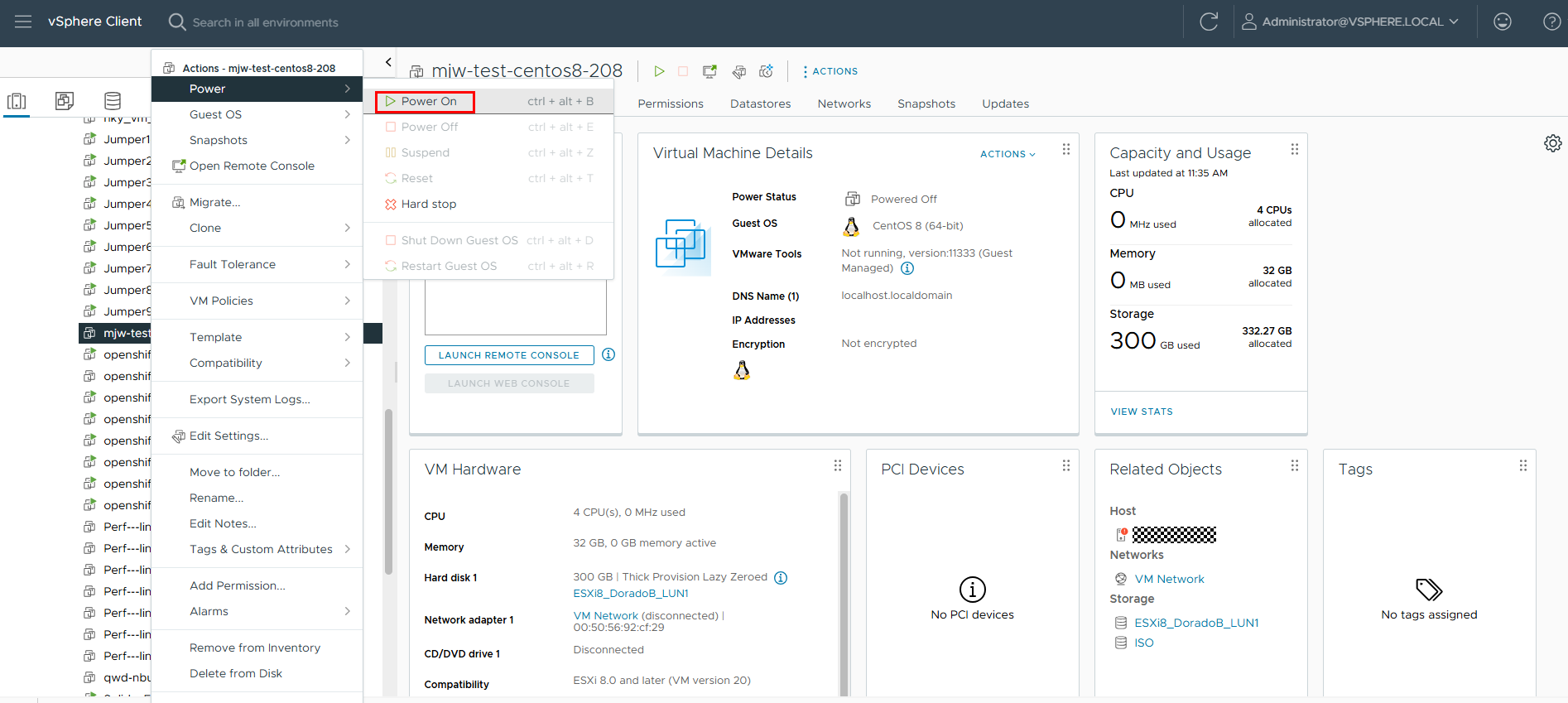Open the ACTIONS menu beside VM title
This screenshot has height=703, width=1568.
(830, 71)
